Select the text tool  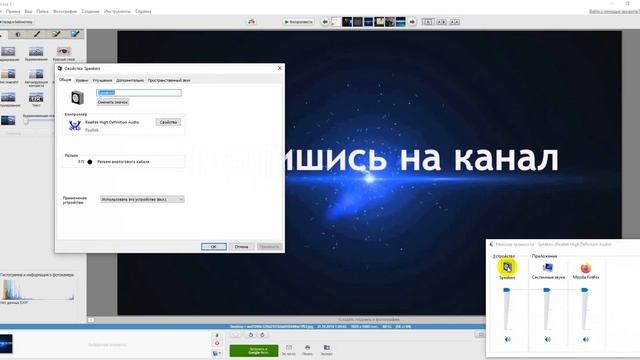[36, 98]
